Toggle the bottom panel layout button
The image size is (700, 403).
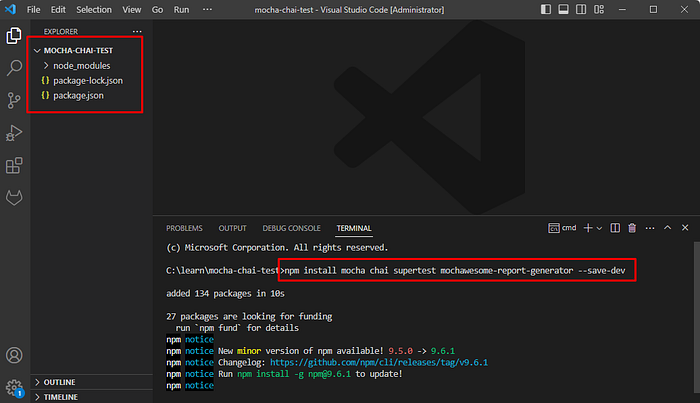tap(563, 9)
